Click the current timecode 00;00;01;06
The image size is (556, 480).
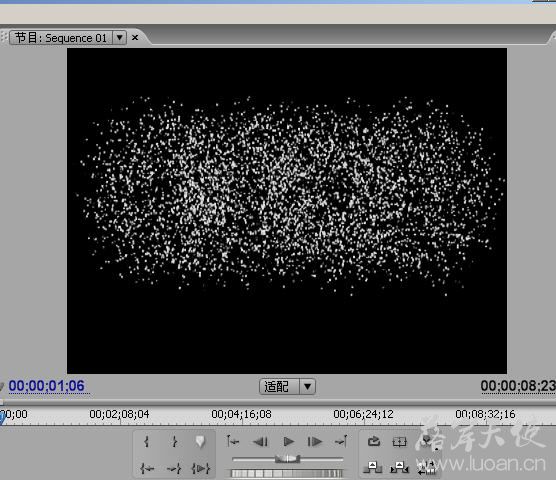(46, 386)
